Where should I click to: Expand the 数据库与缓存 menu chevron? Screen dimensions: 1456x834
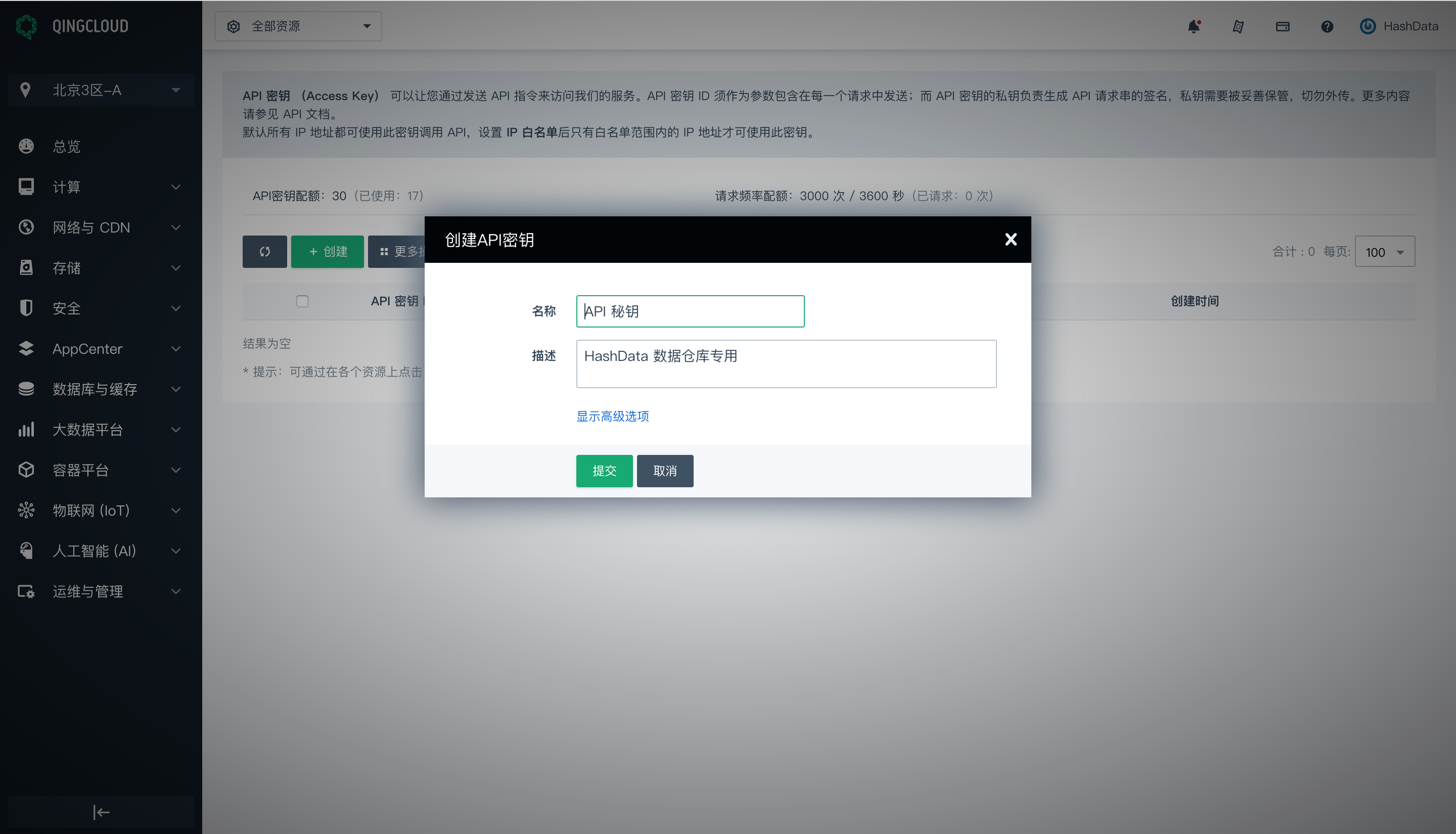pyautogui.click(x=176, y=389)
